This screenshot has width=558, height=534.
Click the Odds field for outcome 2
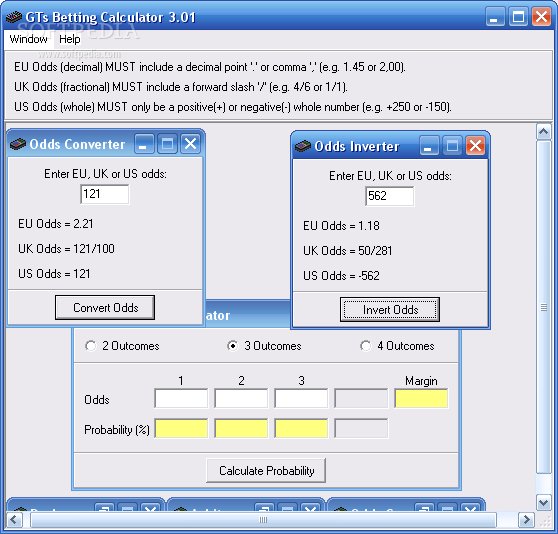[x=241, y=398]
